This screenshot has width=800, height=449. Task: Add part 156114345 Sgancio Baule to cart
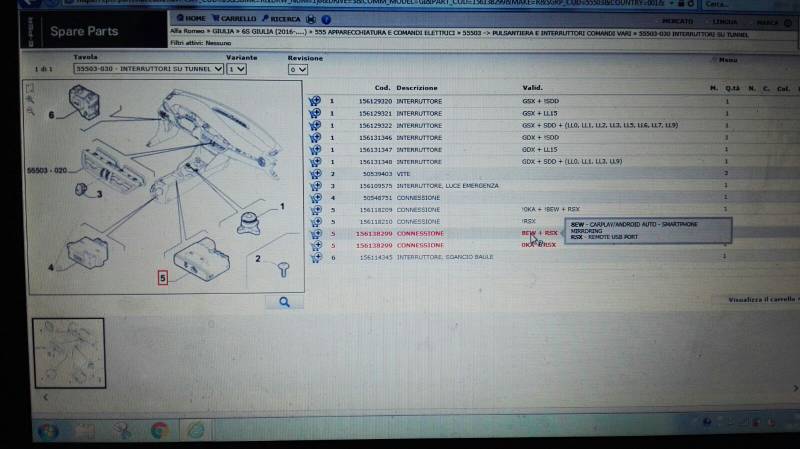[314, 258]
